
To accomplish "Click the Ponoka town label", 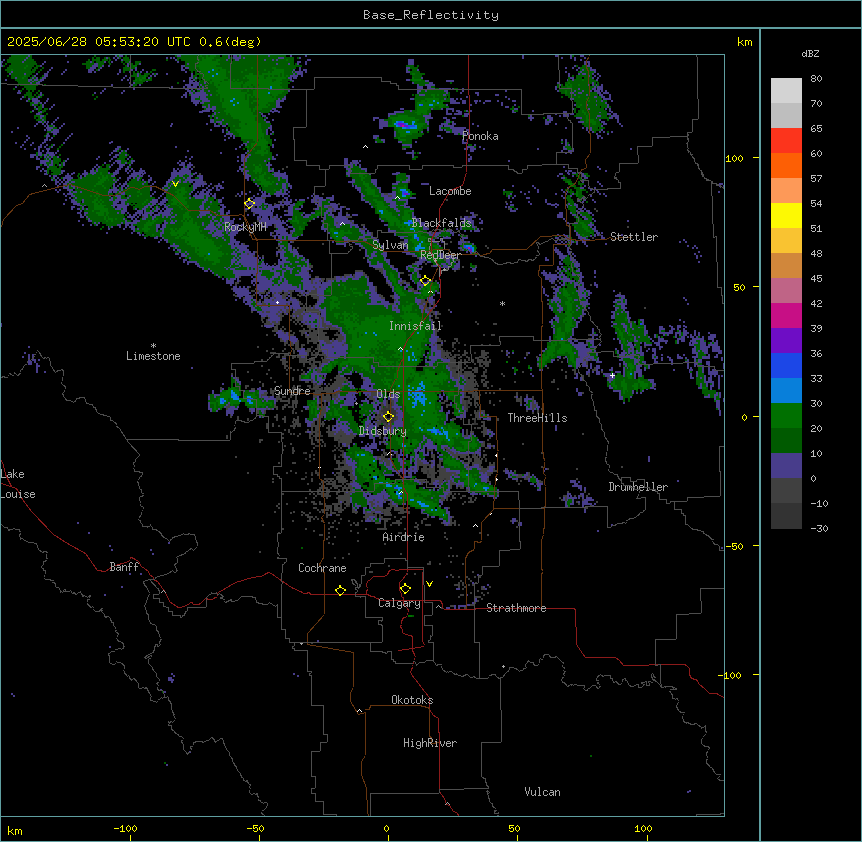I will [480, 136].
